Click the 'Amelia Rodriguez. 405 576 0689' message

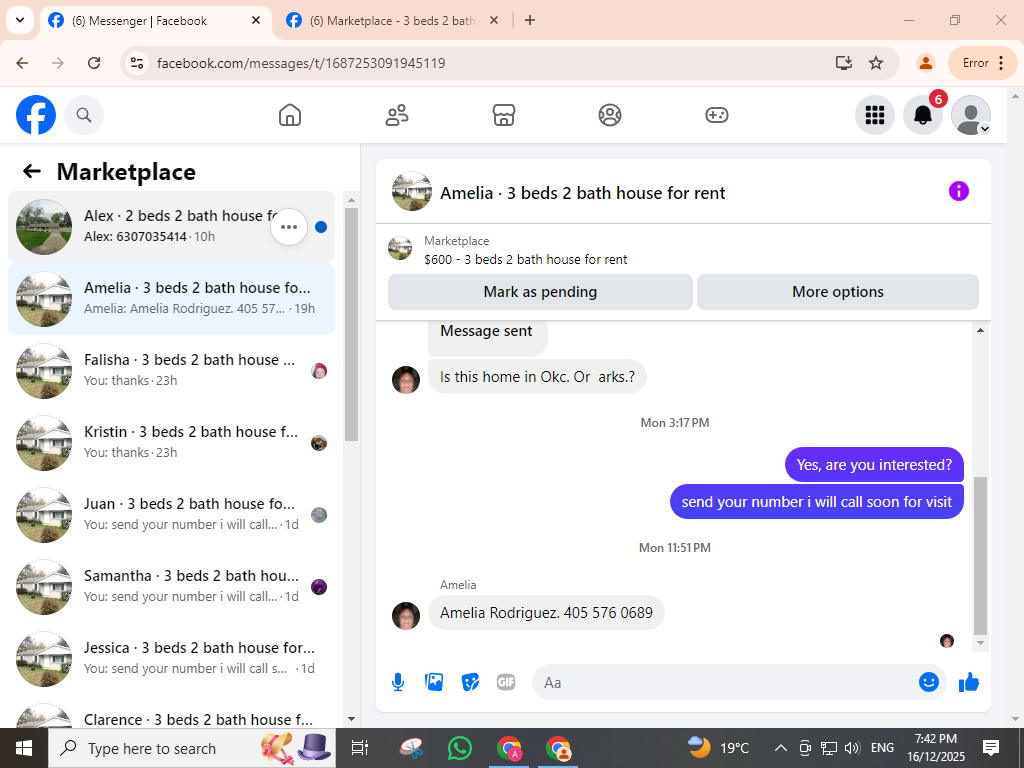click(x=546, y=613)
